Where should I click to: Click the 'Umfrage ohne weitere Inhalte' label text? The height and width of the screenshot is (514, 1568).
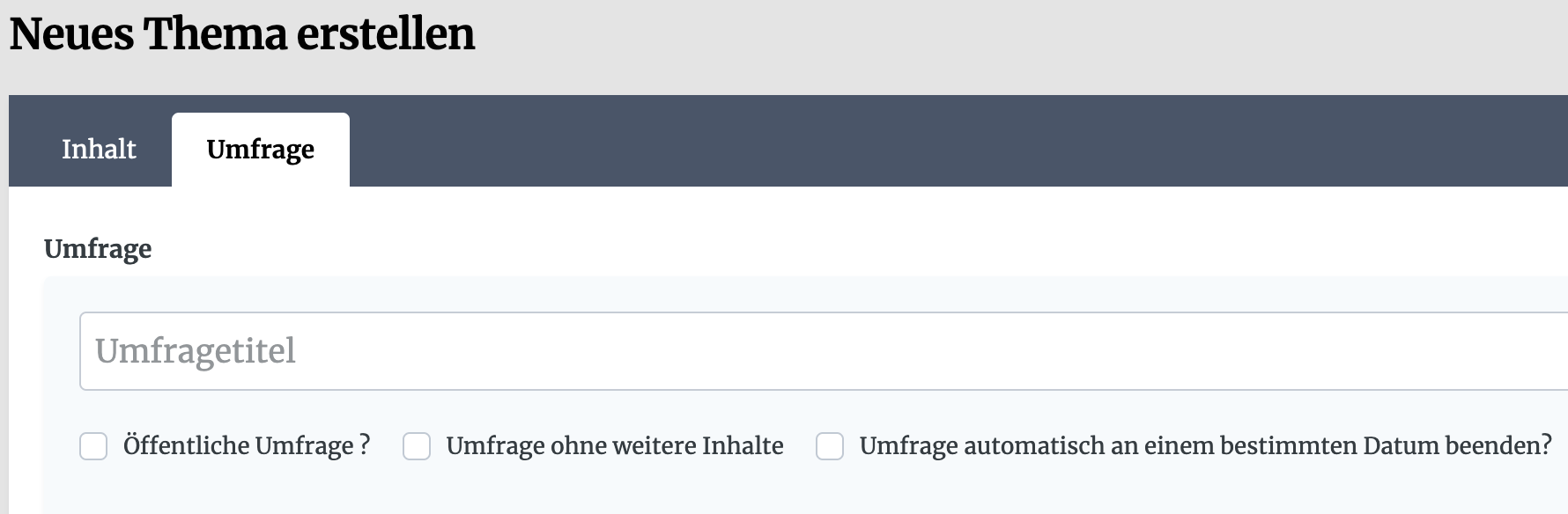click(615, 445)
